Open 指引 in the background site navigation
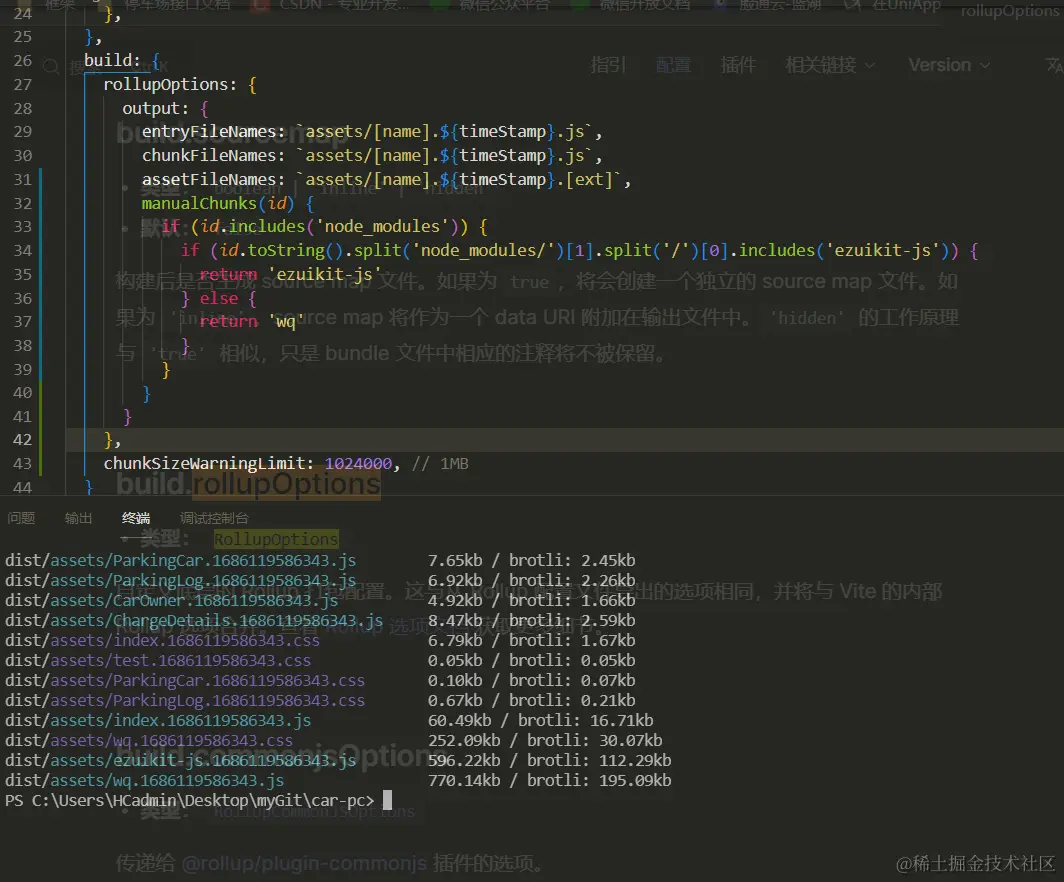This screenshot has height=882, width=1064. coord(608,65)
